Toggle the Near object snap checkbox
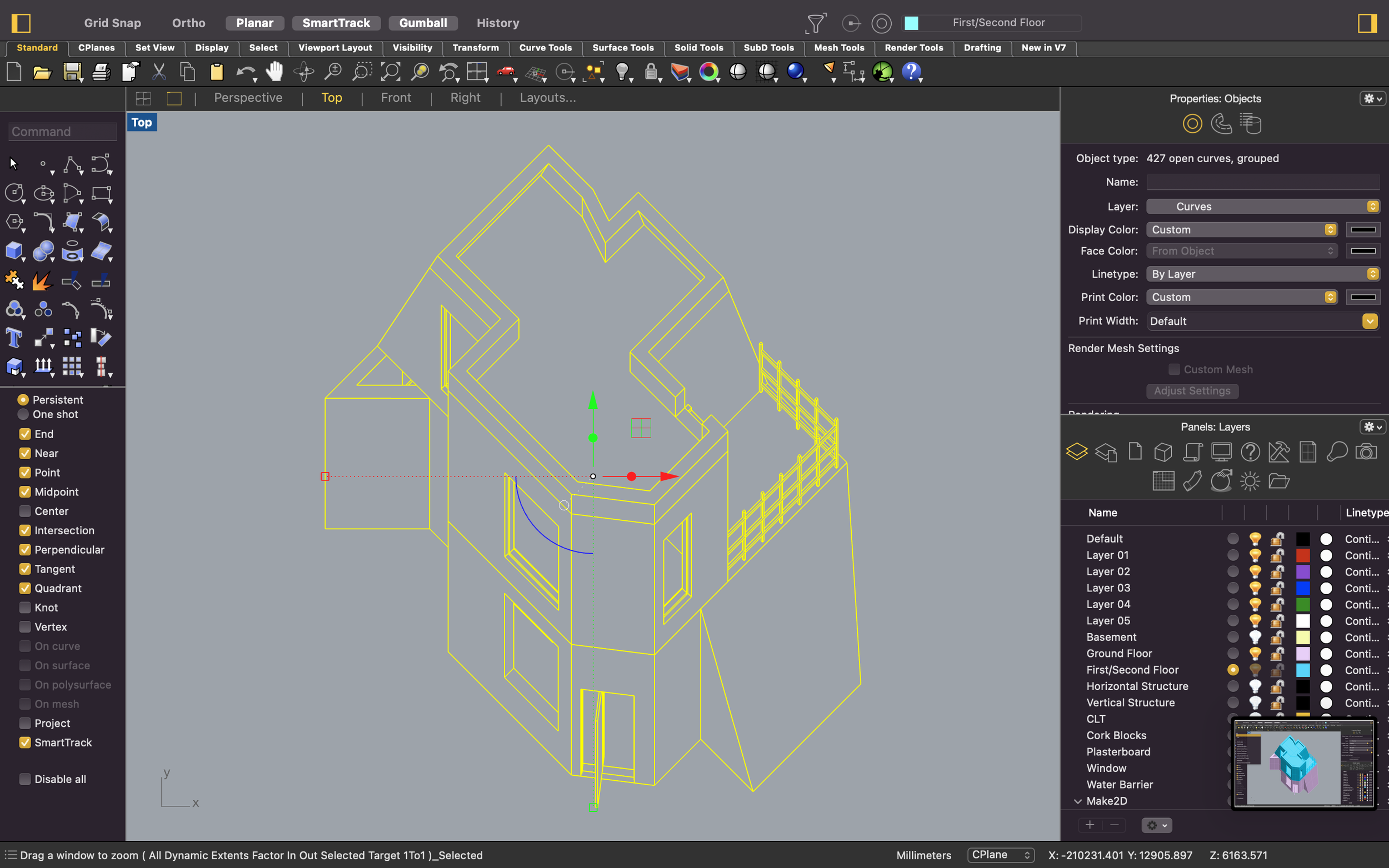Image resolution: width=1389 pixels, height=868 pixels. click(24, 453)
